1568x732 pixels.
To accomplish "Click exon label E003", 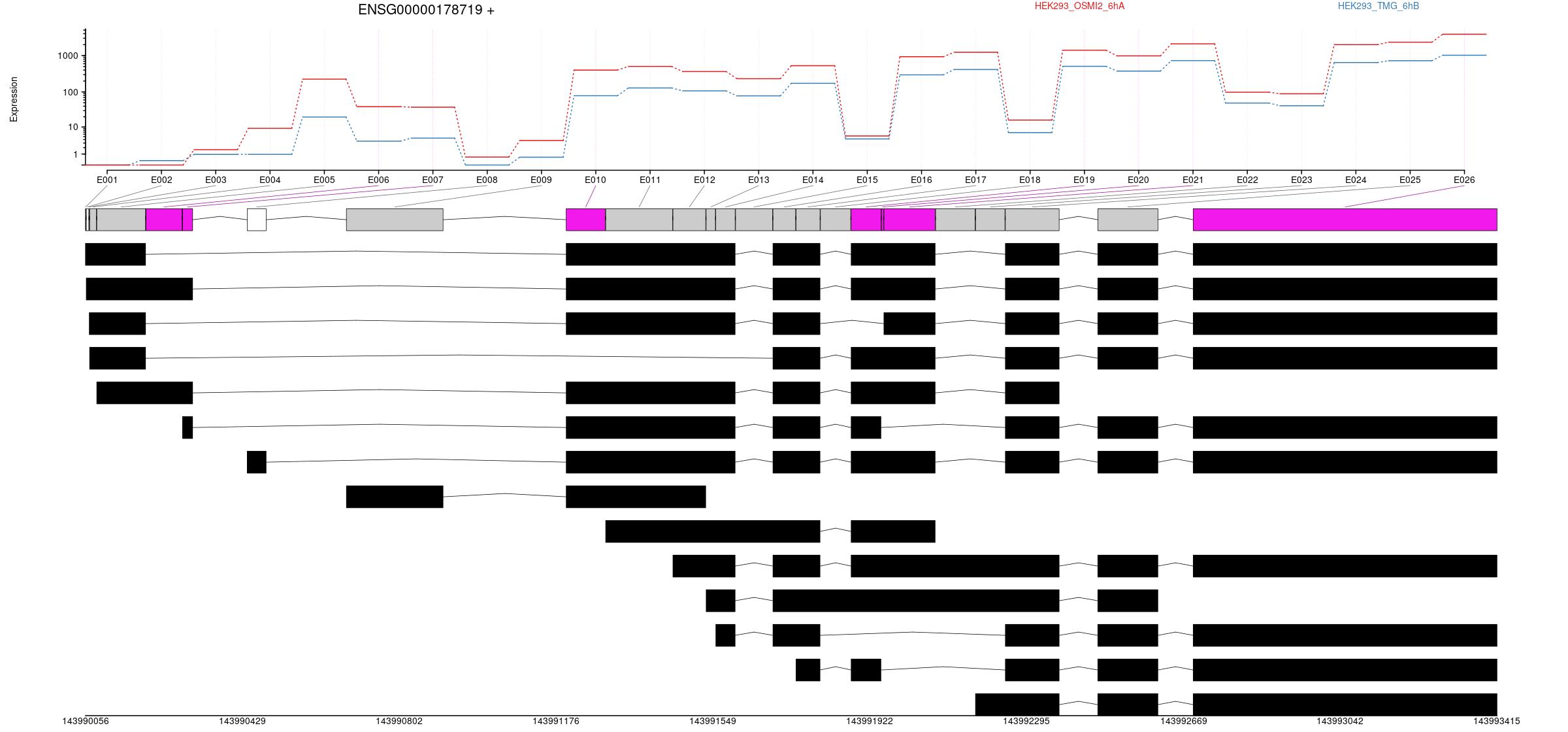I will pos(216,180).
